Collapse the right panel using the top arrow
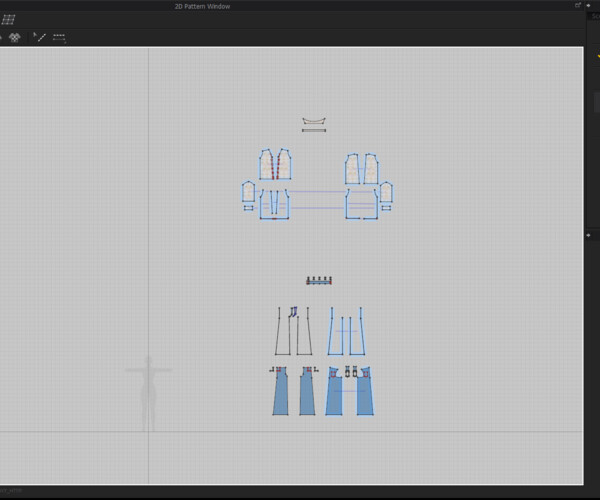Image resolution: width=600 pixels, height=500 pixels. click(x=589, y=5)
